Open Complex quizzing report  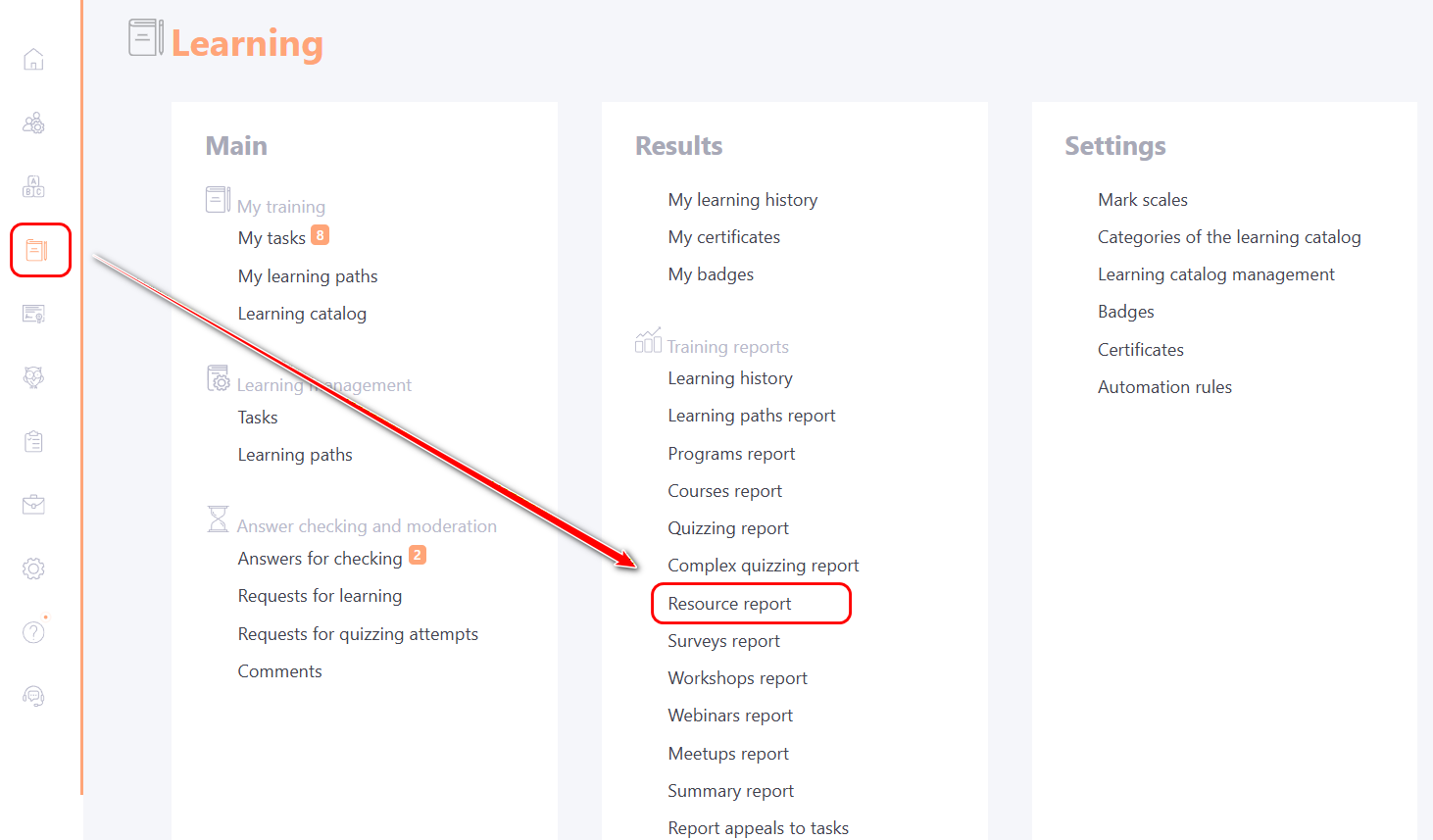(763, 566)
